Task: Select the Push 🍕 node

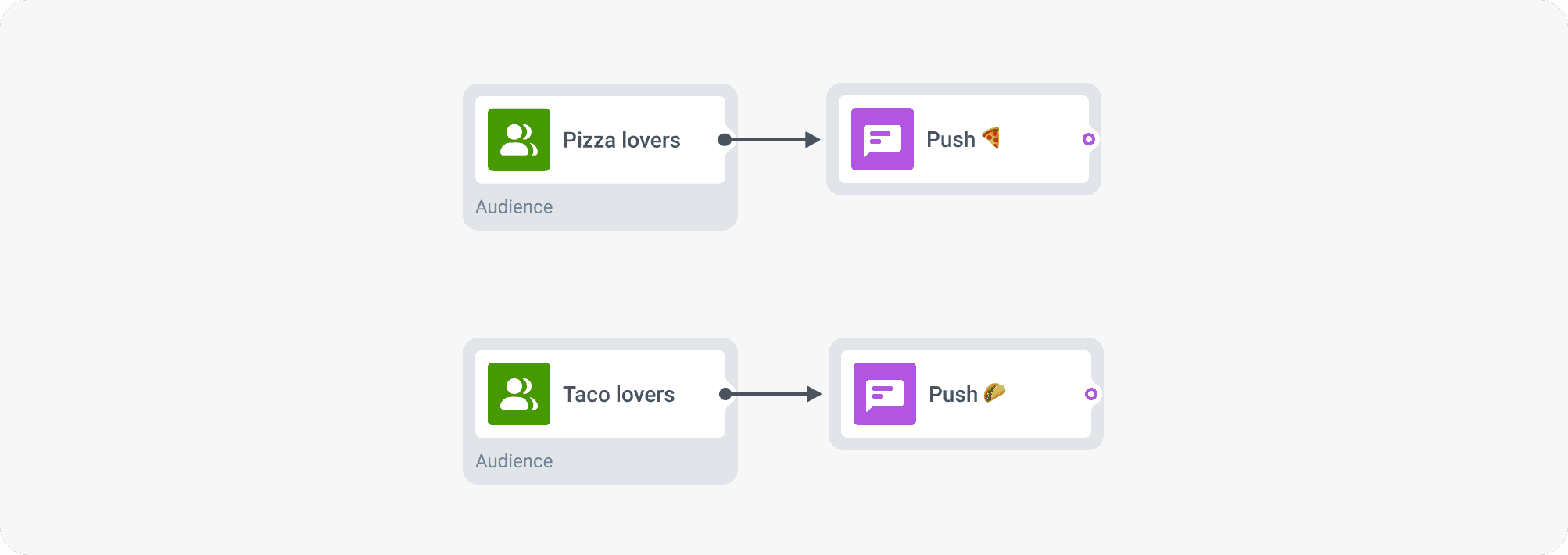Action: coord(963,139)
